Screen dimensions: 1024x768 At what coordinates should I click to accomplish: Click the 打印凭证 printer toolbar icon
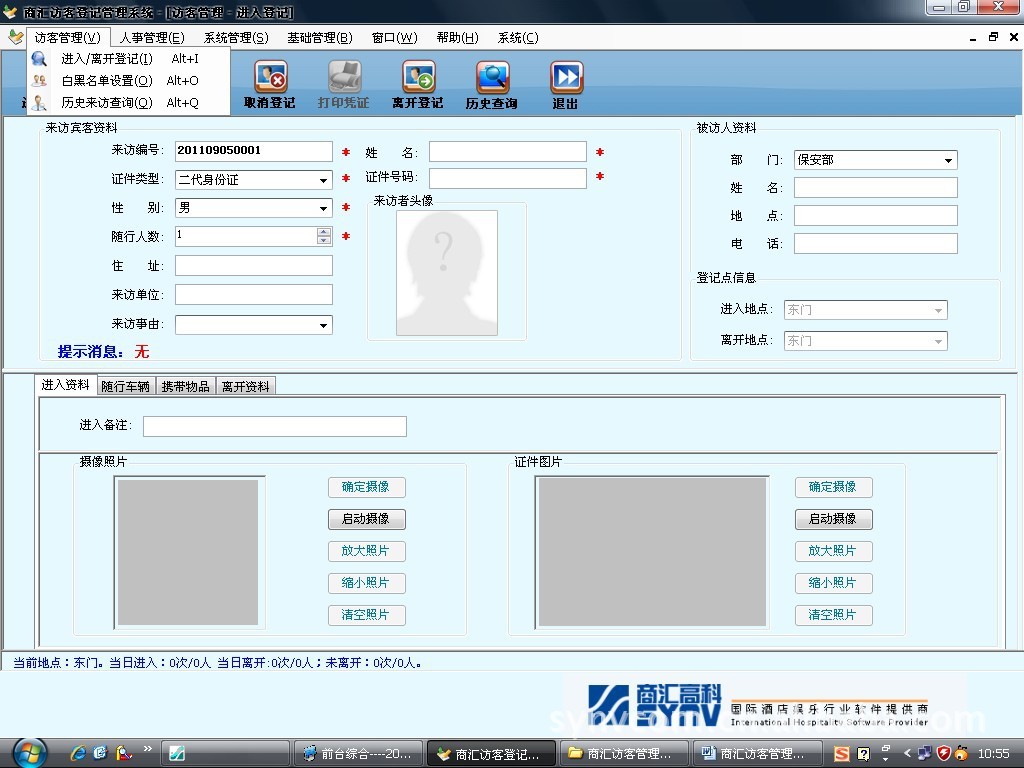coord(344,78)
